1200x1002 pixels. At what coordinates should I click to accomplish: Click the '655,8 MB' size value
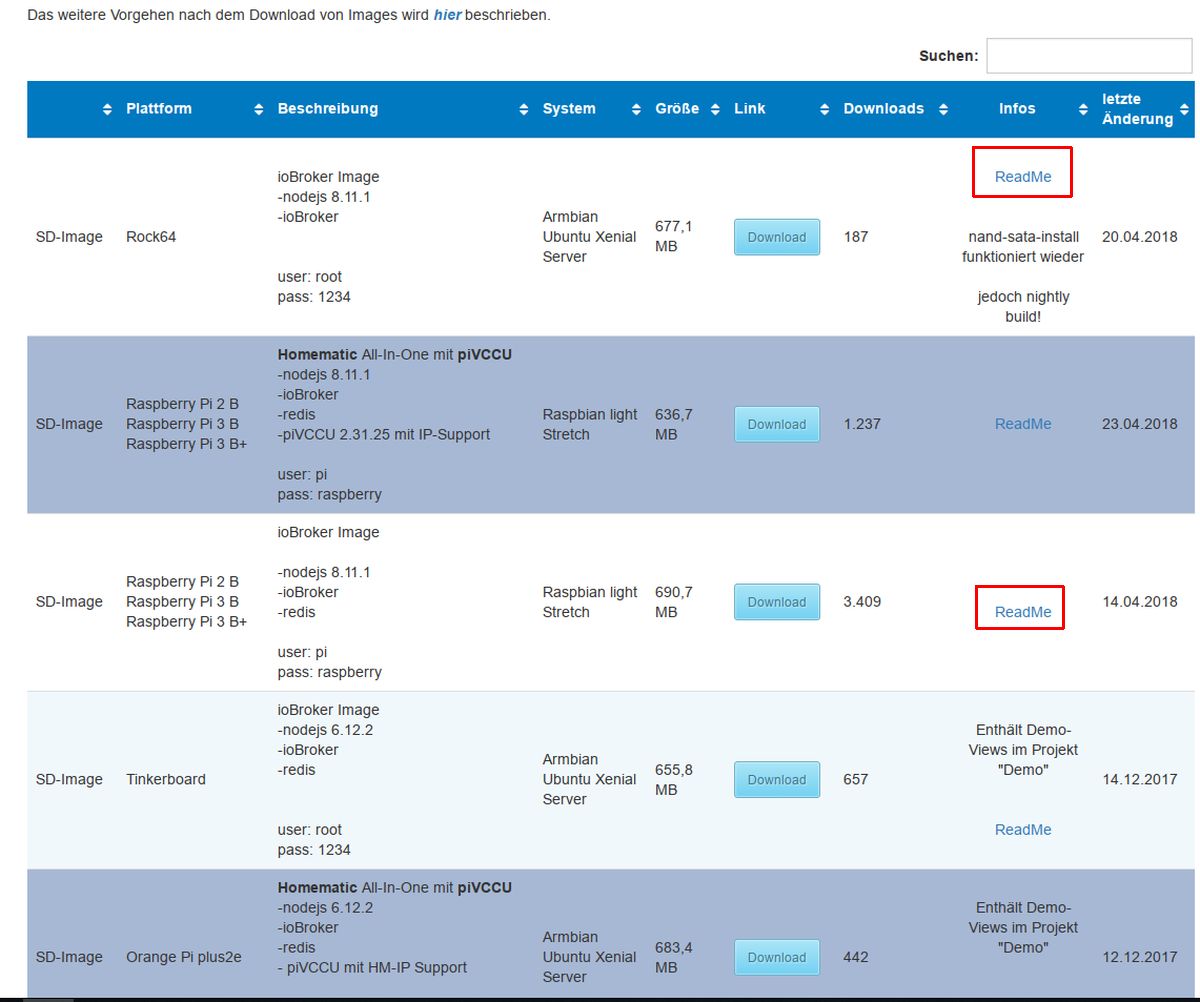pyautogui.click(x=674, y=779)
